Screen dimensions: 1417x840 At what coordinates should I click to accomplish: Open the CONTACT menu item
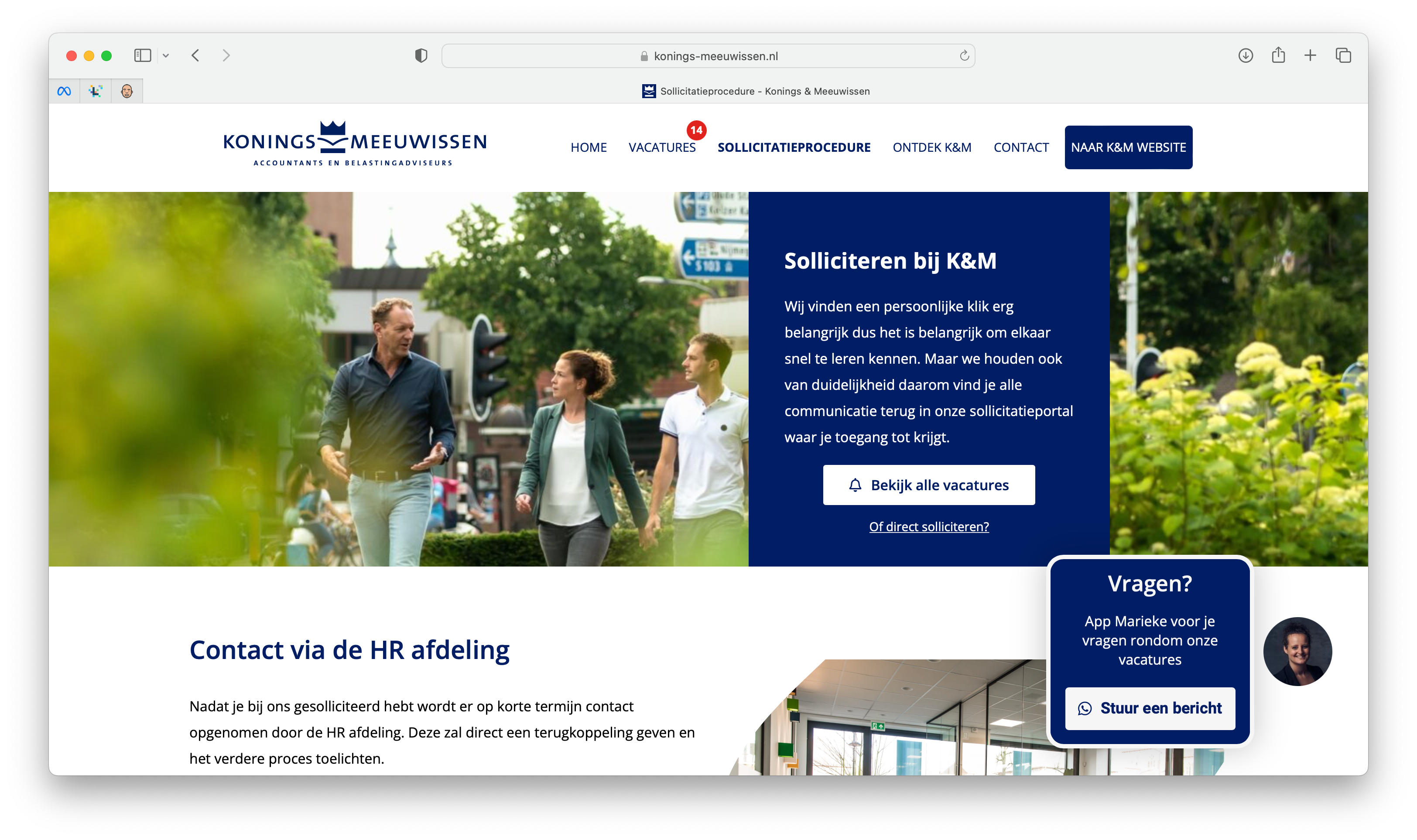click(1021, 147)
